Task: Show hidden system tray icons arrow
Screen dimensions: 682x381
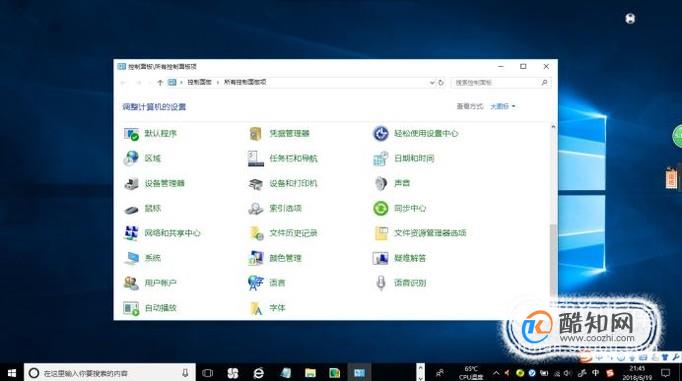Action: (496, 373)
